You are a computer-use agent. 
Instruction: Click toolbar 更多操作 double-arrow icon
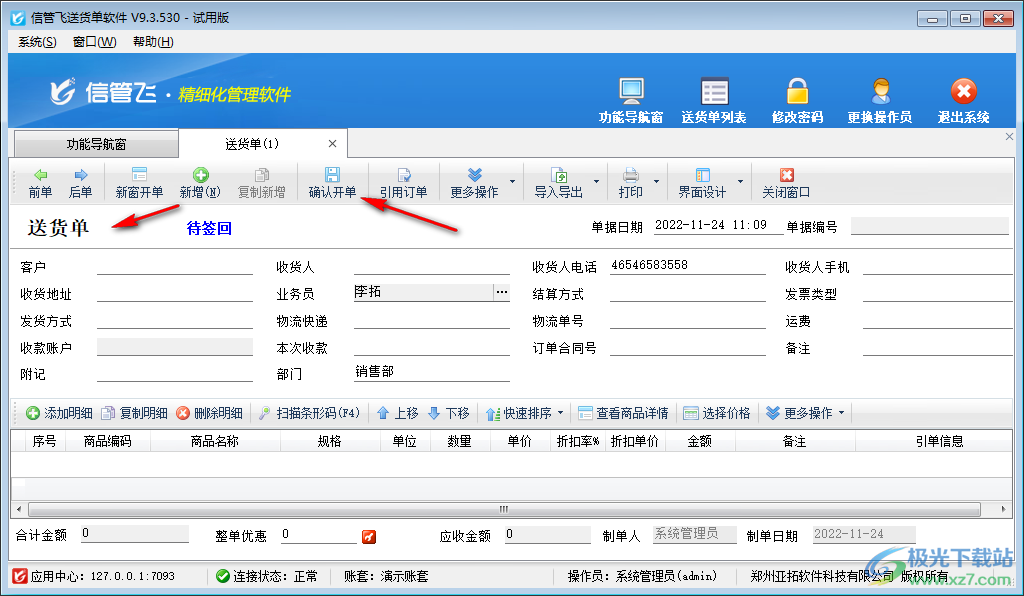point(475,174)
